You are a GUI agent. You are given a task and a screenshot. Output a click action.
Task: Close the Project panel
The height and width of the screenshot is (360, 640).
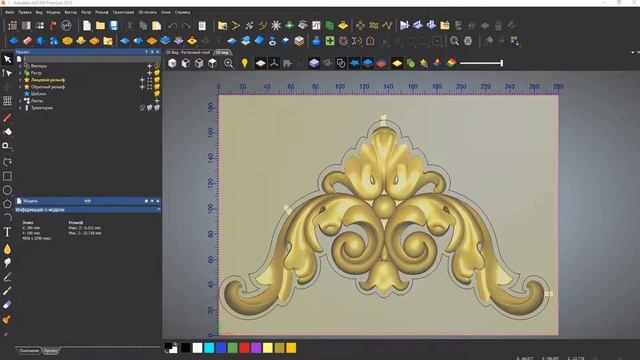pos(158,52)
